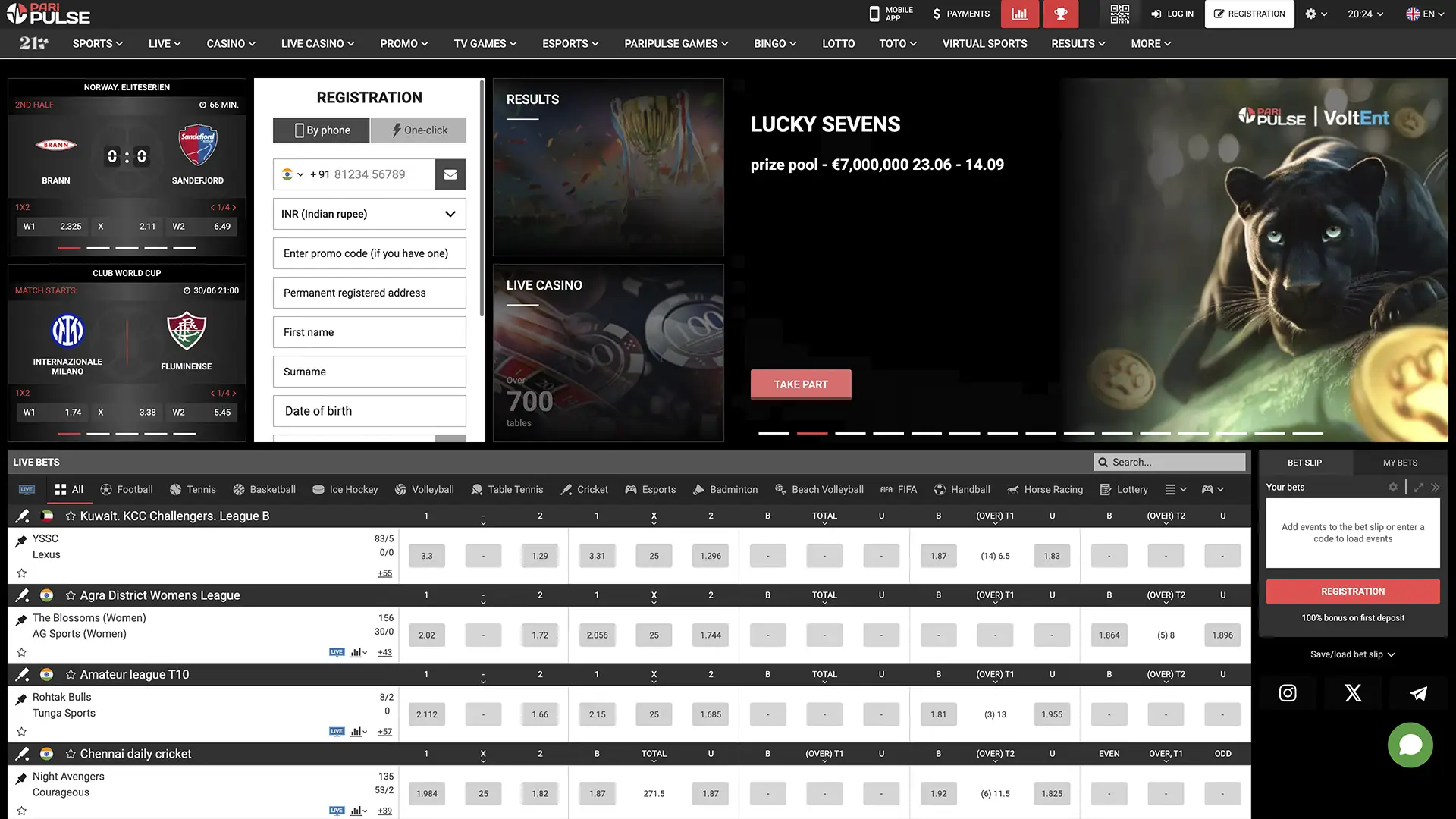Expand the ESPORTS menu

[x=570, y=44]
